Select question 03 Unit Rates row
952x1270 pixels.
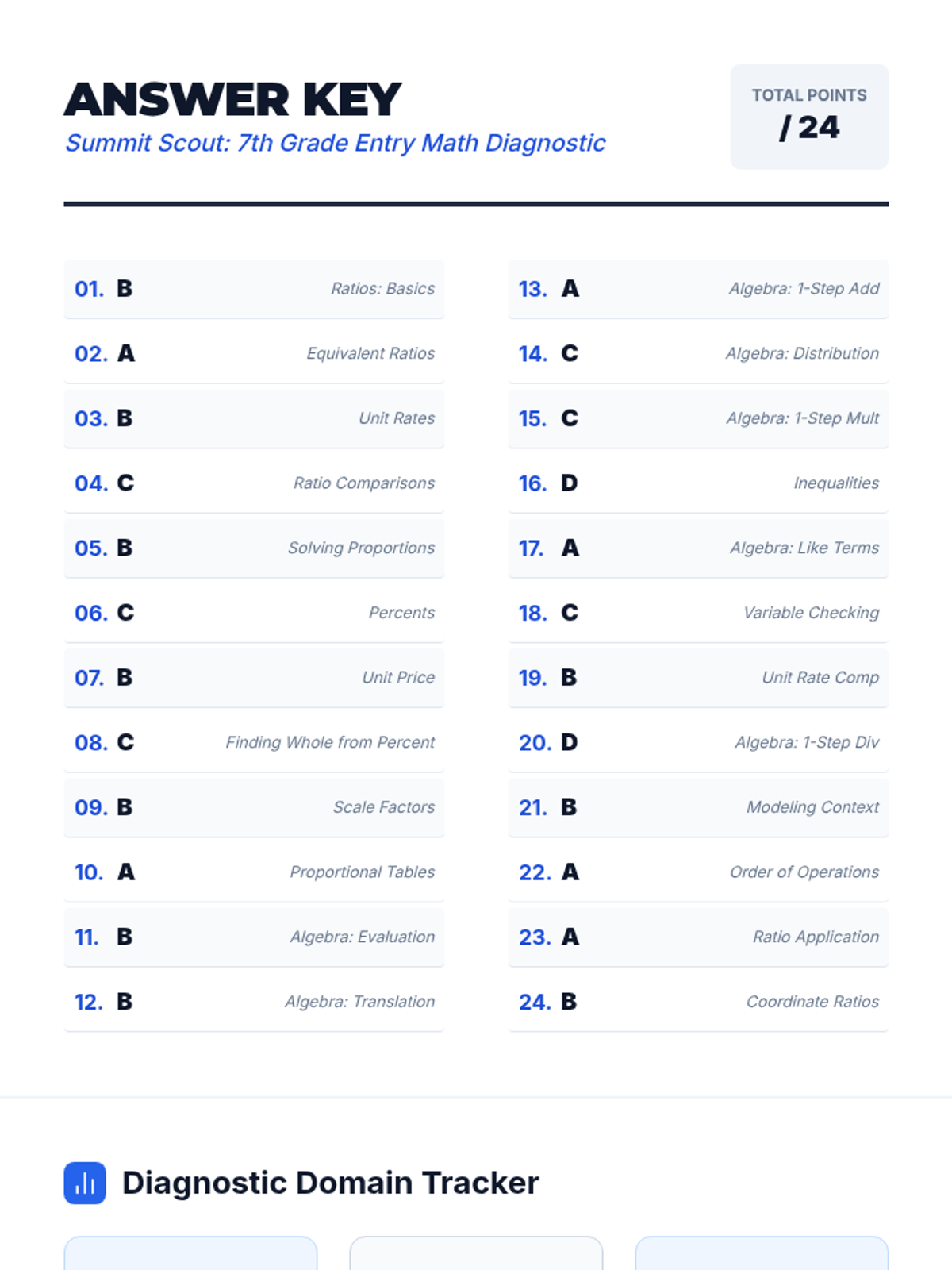tap(253, 418)
